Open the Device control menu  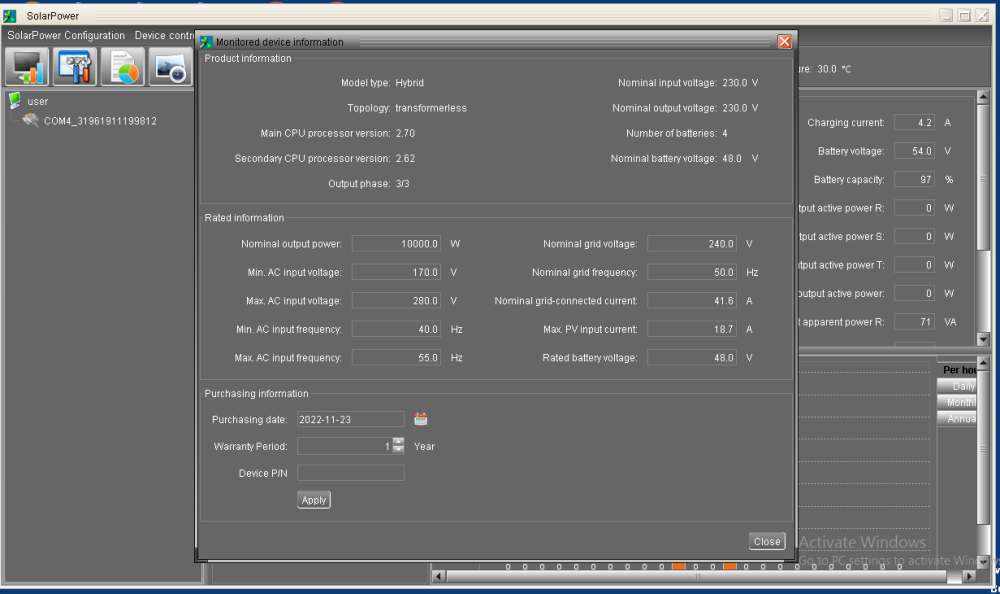164,36
